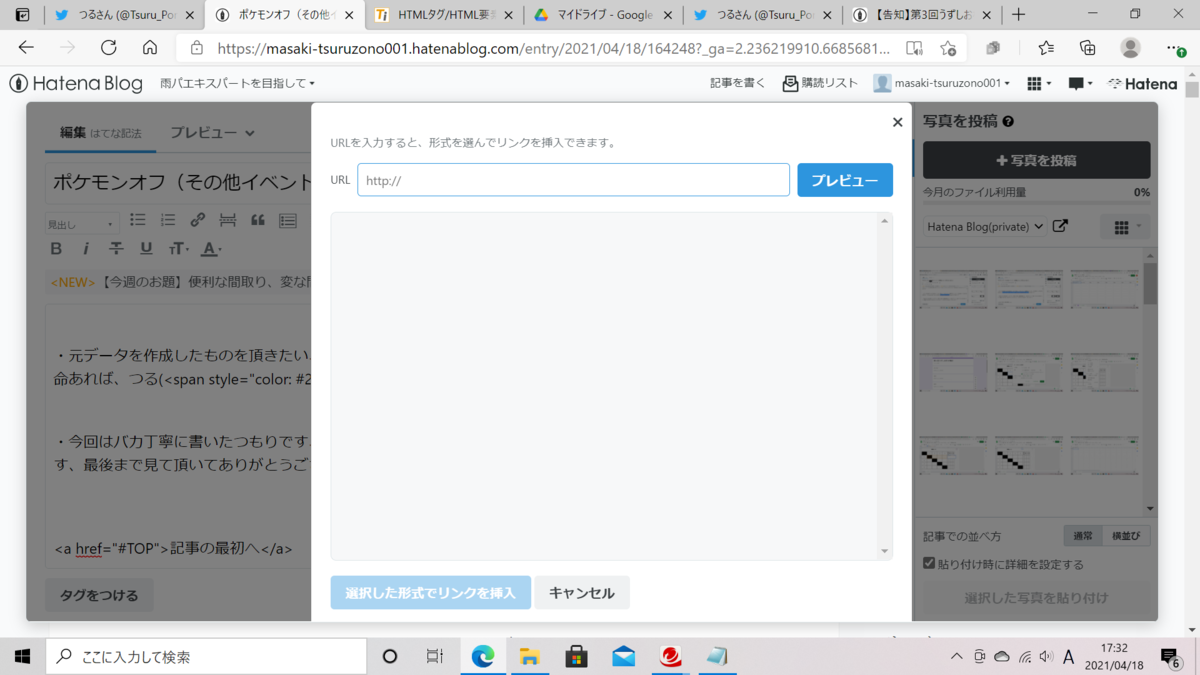
Task: Uncheck 貼り付け時に詳細を設定する checkbox
Action: click(927, 563)
